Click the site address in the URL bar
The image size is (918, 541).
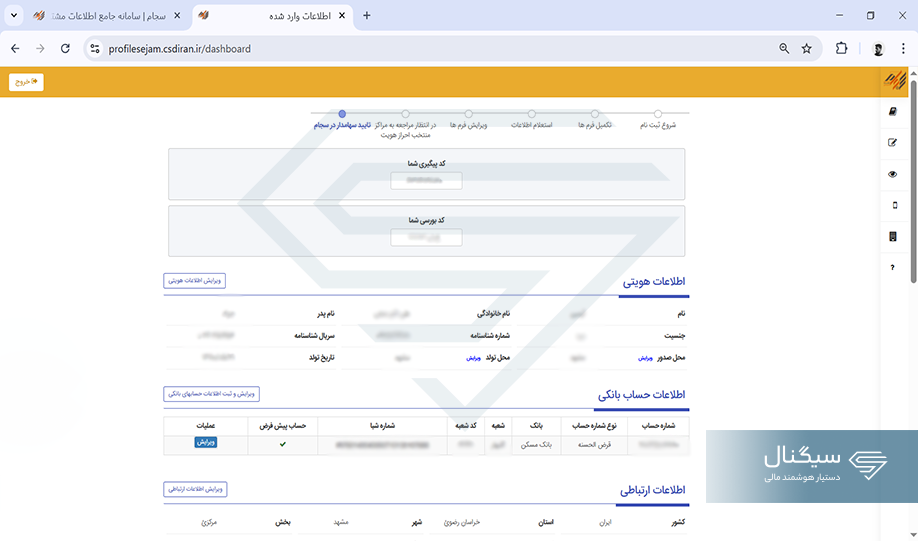point(180,48)
